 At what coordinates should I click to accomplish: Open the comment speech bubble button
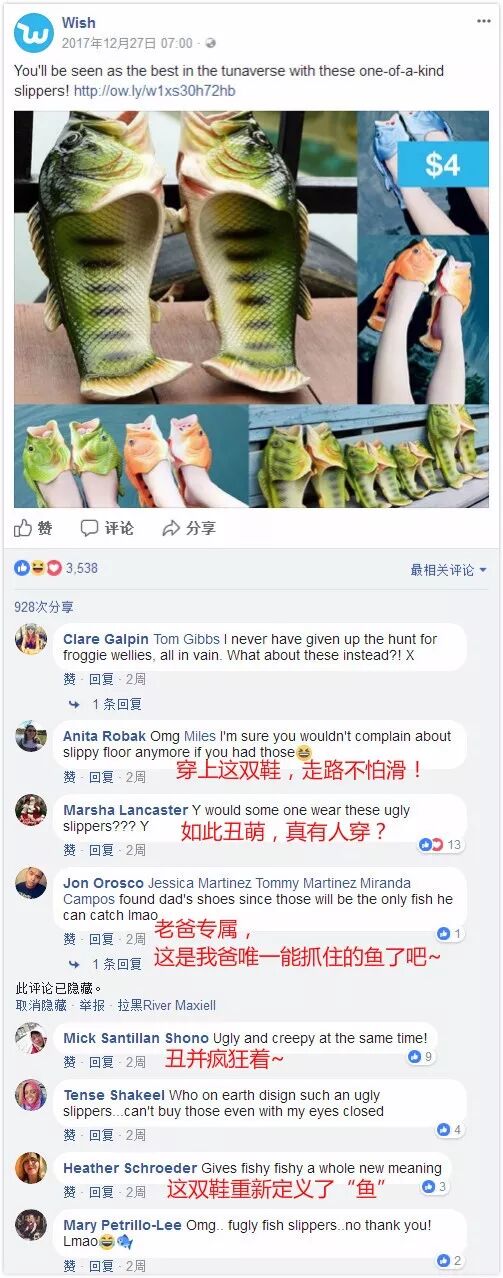click(90, 528)
